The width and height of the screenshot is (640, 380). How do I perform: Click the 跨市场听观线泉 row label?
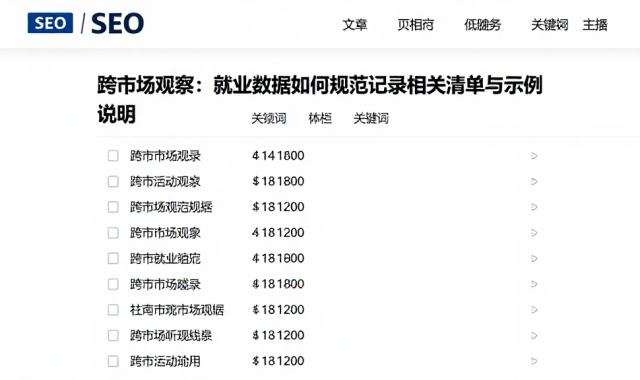(171, 336)
